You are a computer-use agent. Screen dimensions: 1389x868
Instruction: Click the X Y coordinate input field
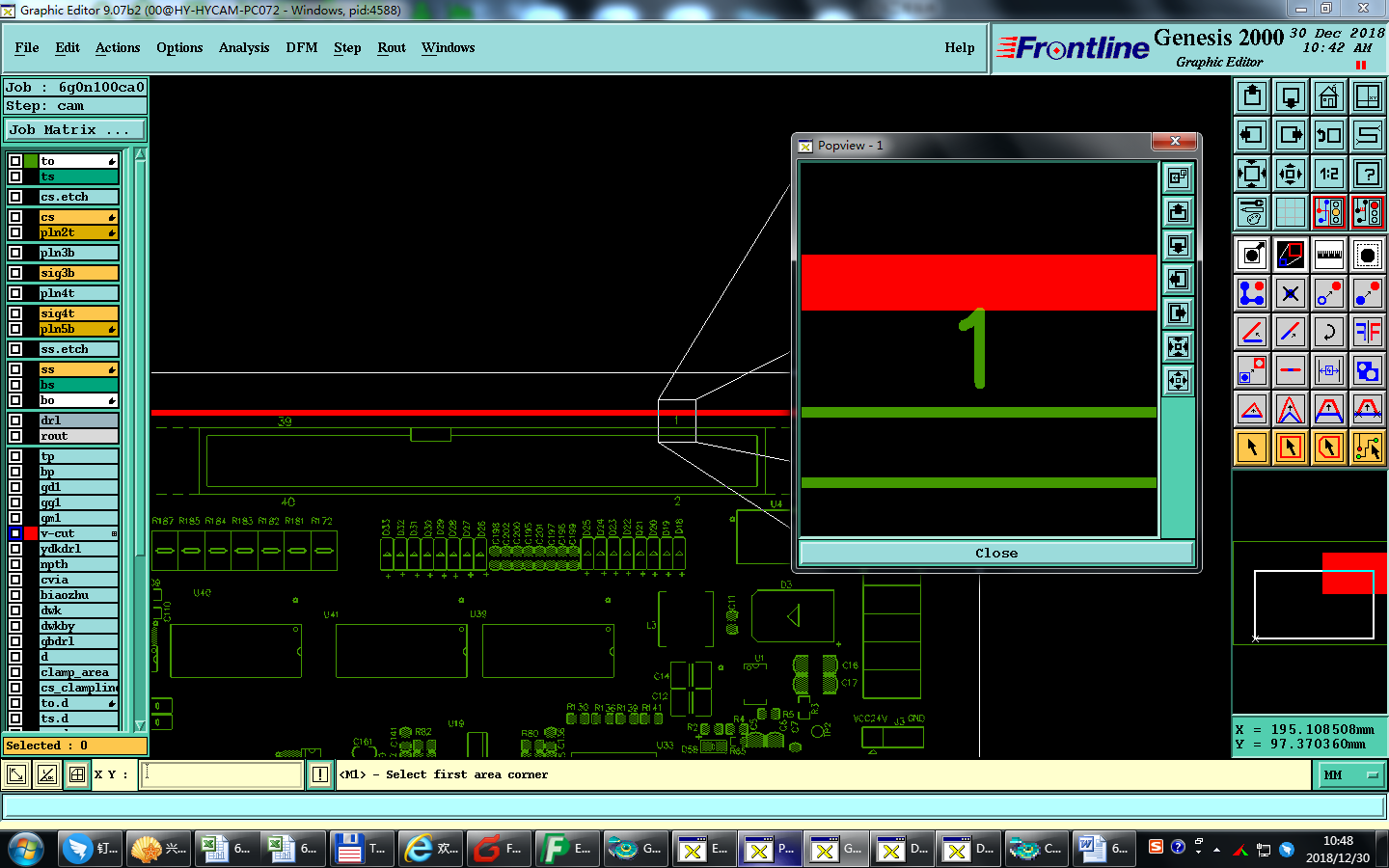[x=222, y=774]
